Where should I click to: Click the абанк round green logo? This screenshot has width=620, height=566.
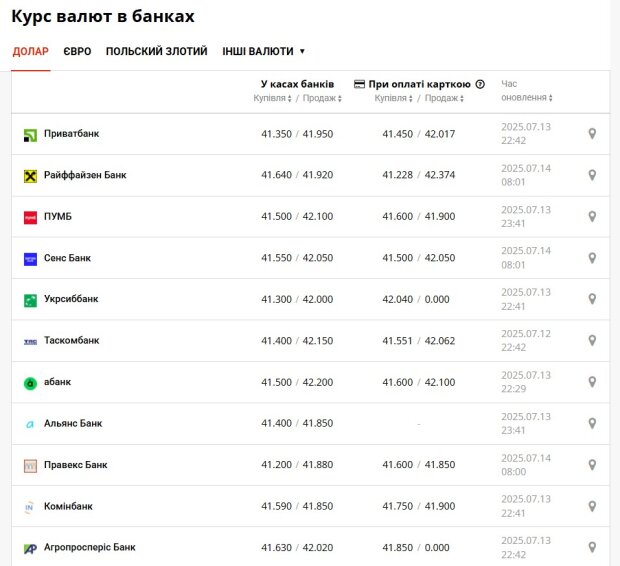[30, 383]
